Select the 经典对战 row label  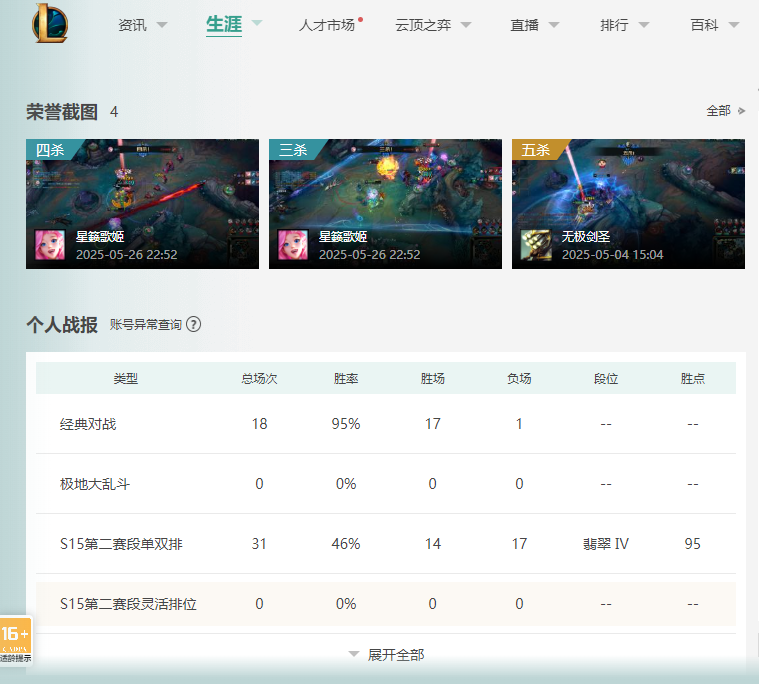[88, 424]
